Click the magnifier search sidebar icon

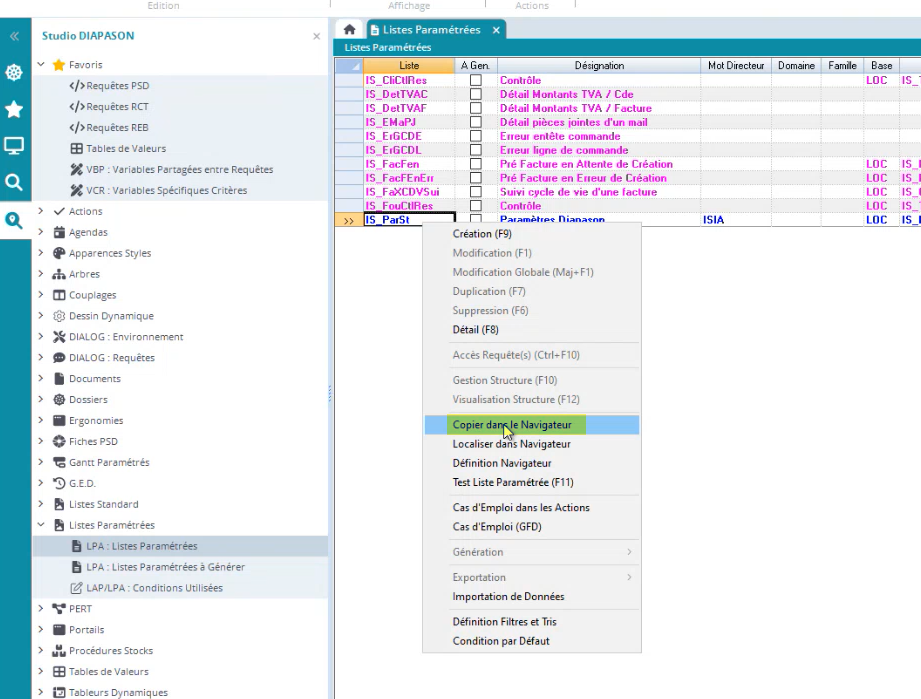[14, 182]
